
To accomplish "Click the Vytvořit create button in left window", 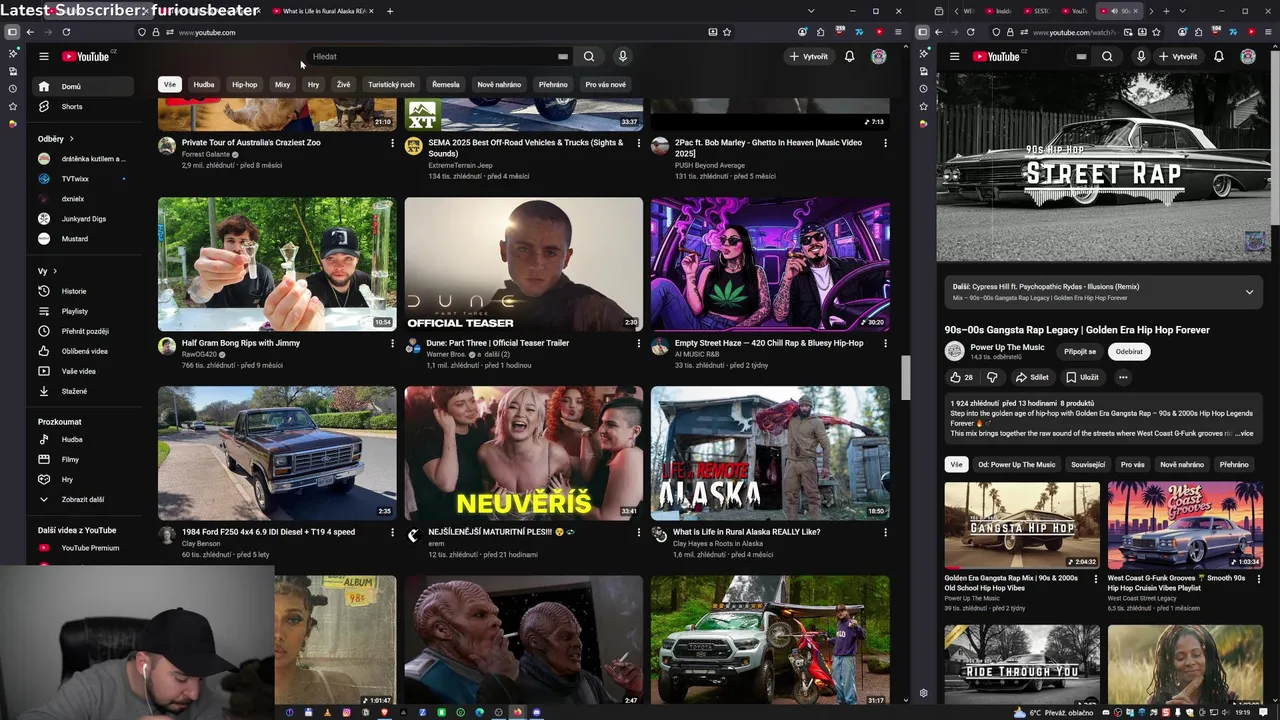I will [x=808, y=56].
